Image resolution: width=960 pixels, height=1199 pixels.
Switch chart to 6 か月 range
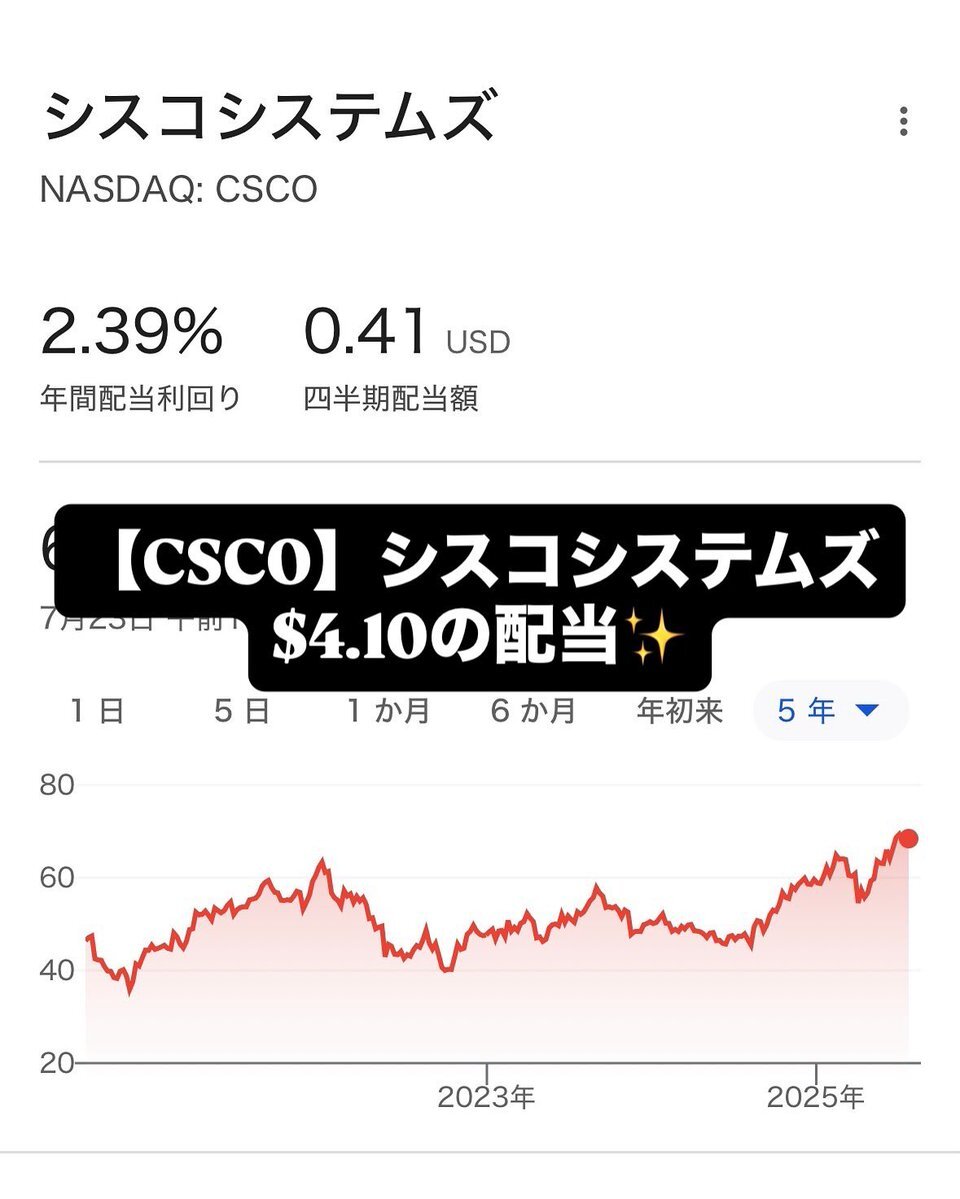click(533, 711)
